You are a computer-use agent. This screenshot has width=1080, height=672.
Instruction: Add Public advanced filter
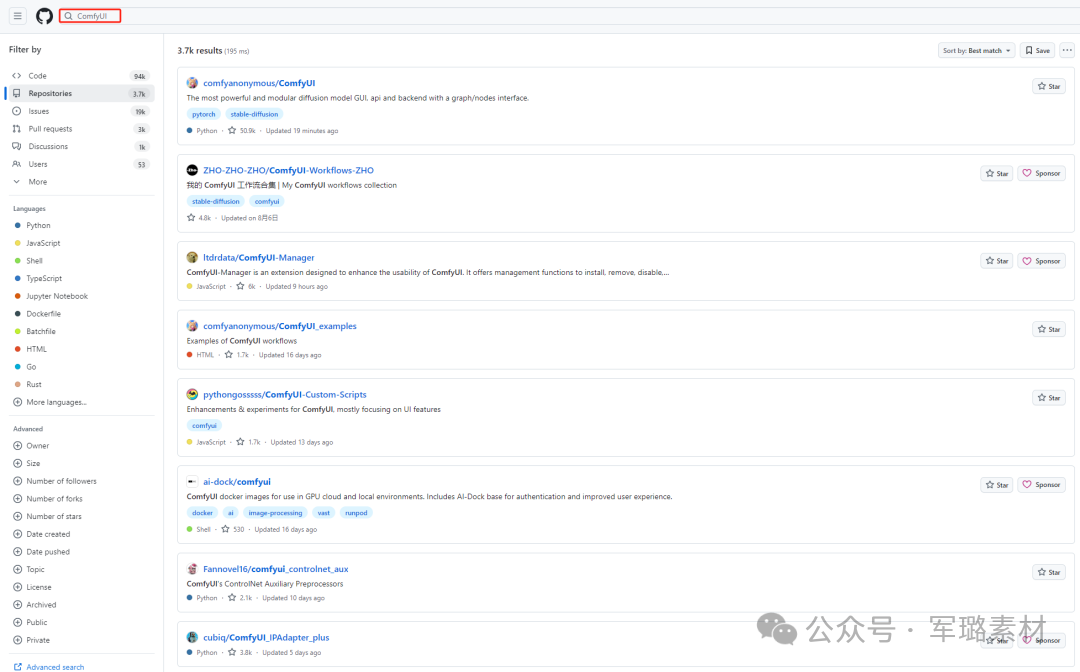coord(37,622)
